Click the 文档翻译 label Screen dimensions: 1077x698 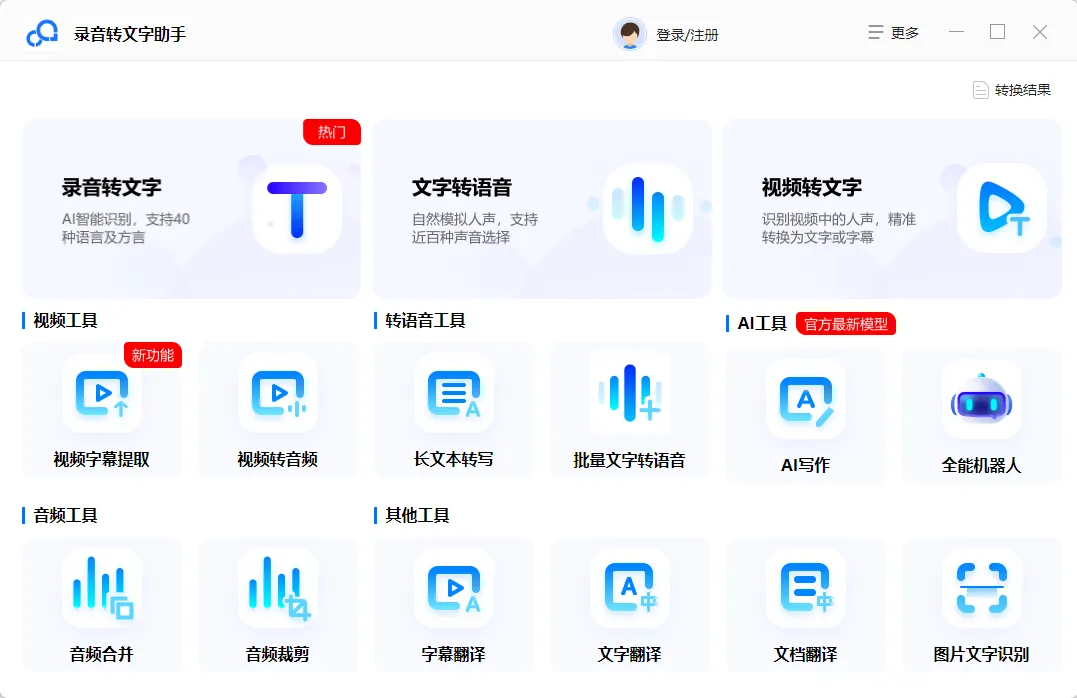click(805, 654)
